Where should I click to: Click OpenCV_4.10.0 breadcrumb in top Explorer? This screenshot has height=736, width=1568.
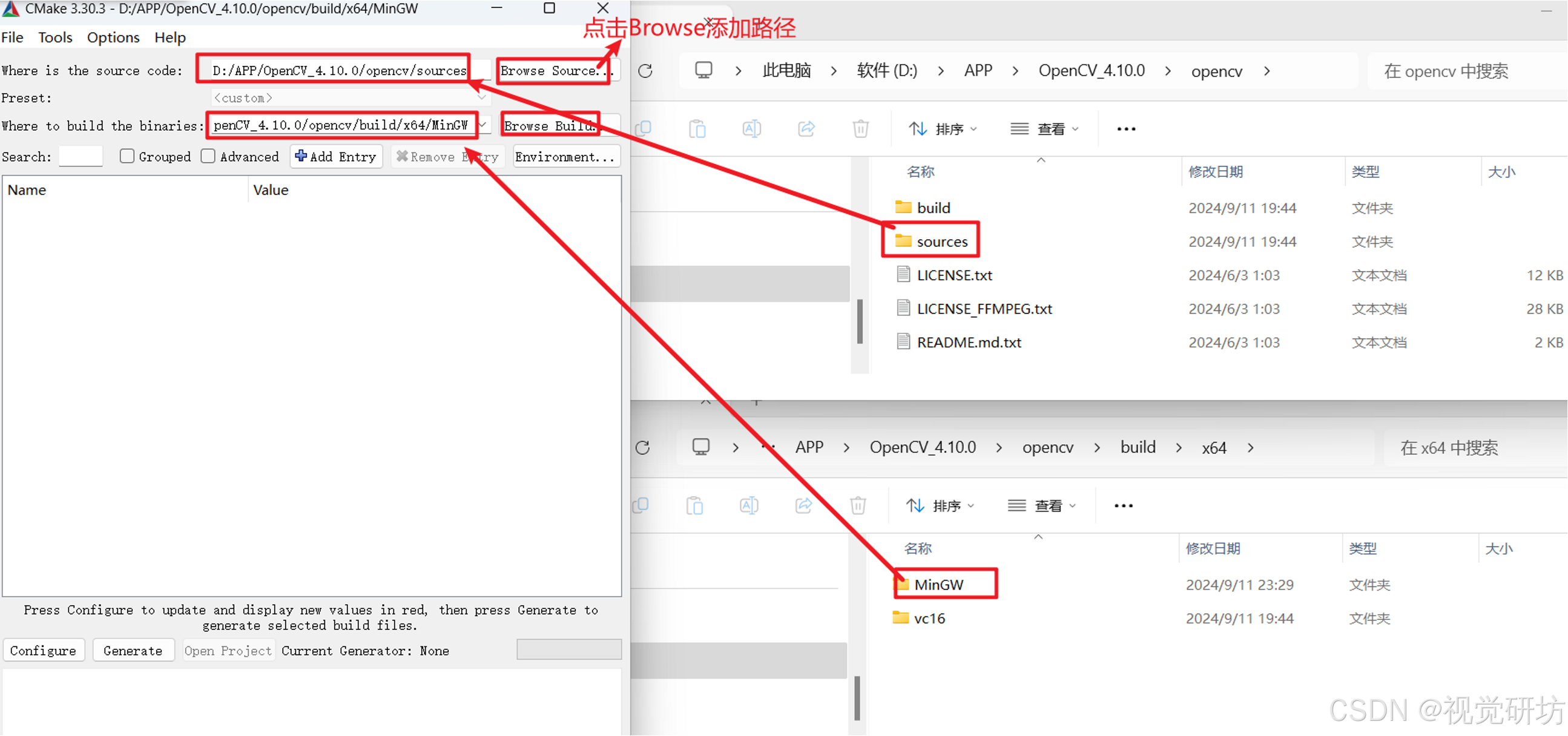click(x=1092, y=71)
